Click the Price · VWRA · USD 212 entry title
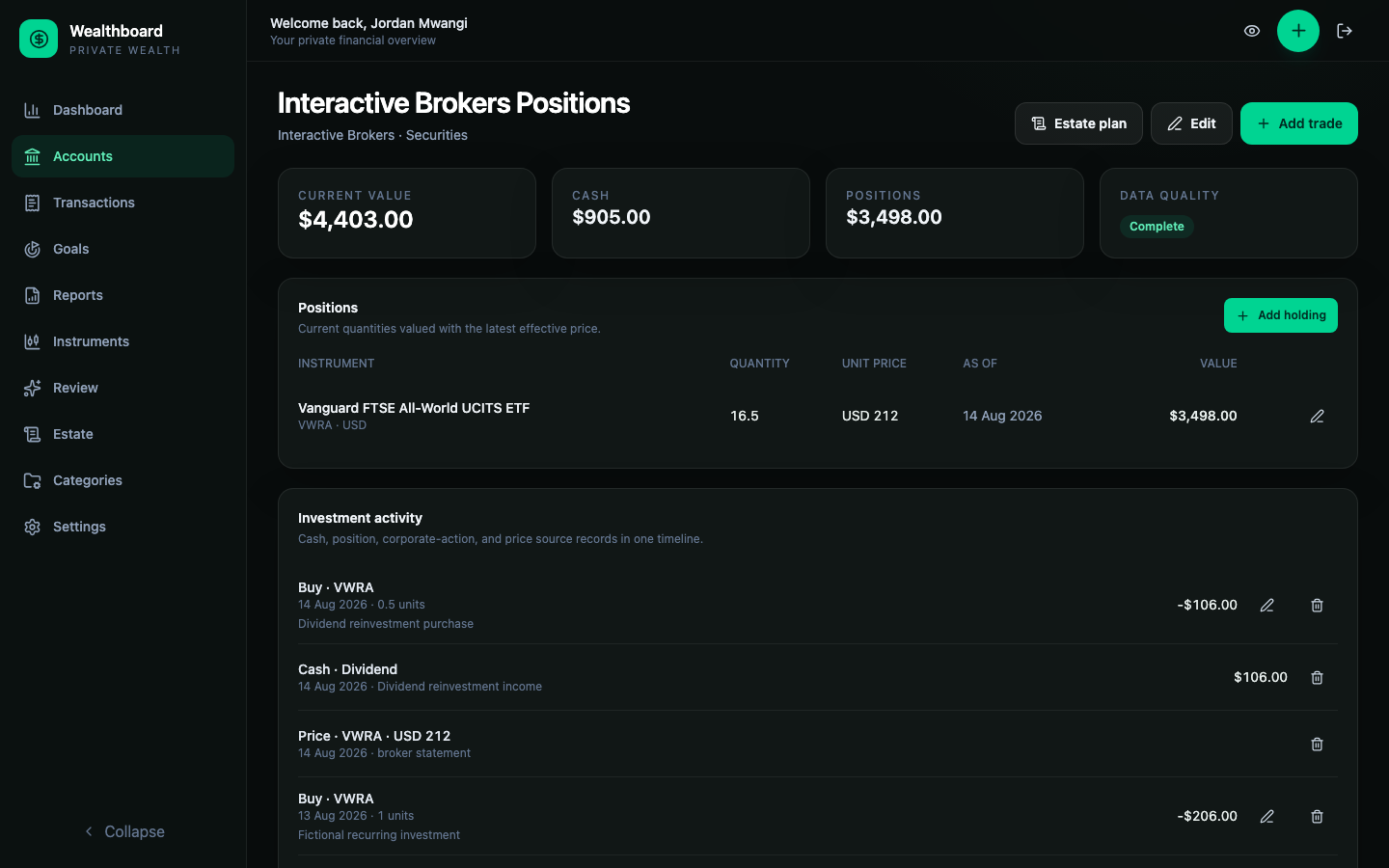 pos(374,736)
